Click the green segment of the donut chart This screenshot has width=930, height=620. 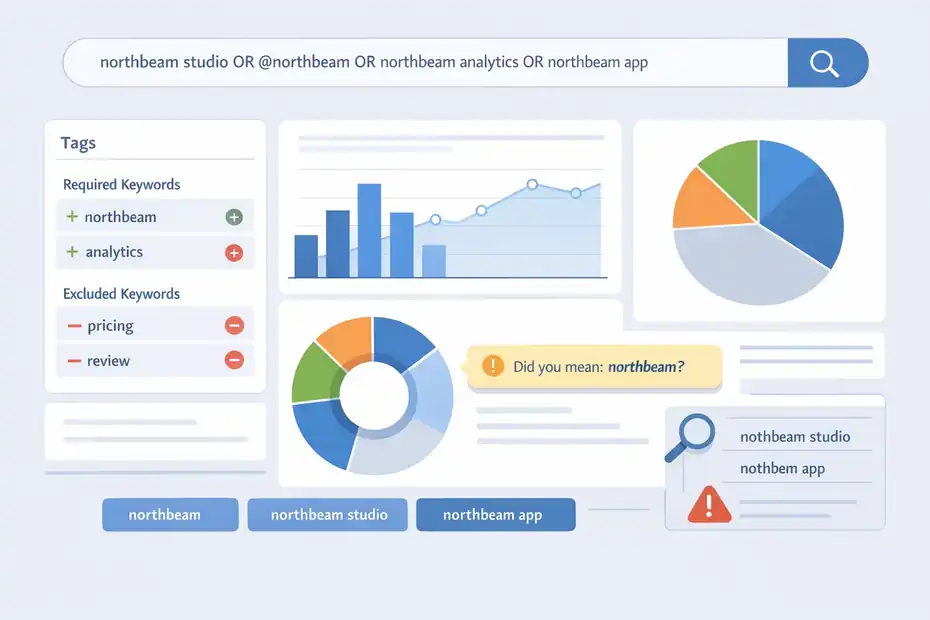click(314, 375)
